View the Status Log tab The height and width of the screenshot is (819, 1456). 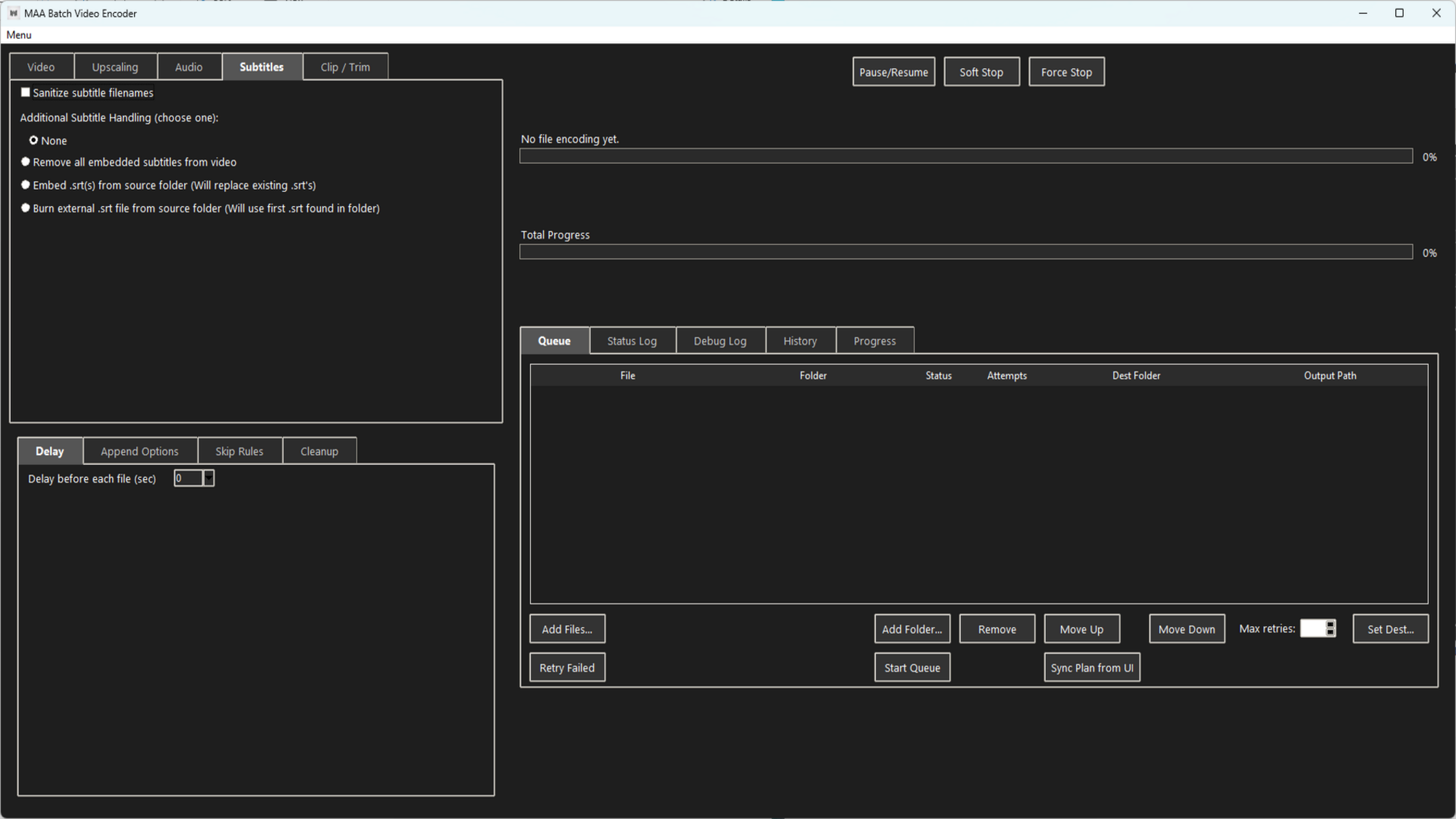(632, 340)
